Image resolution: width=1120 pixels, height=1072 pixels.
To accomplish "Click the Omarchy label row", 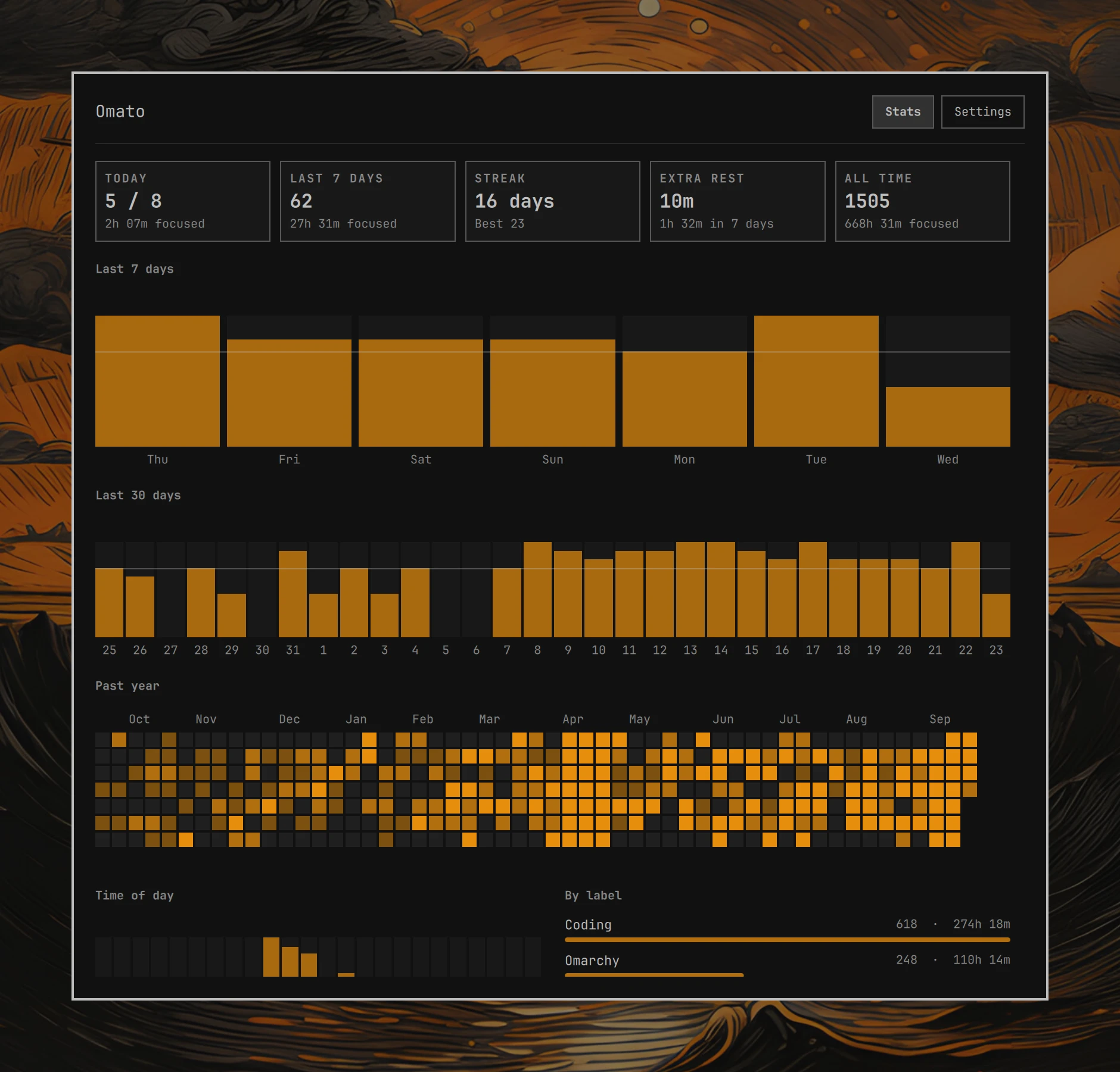I will (788, 965).
